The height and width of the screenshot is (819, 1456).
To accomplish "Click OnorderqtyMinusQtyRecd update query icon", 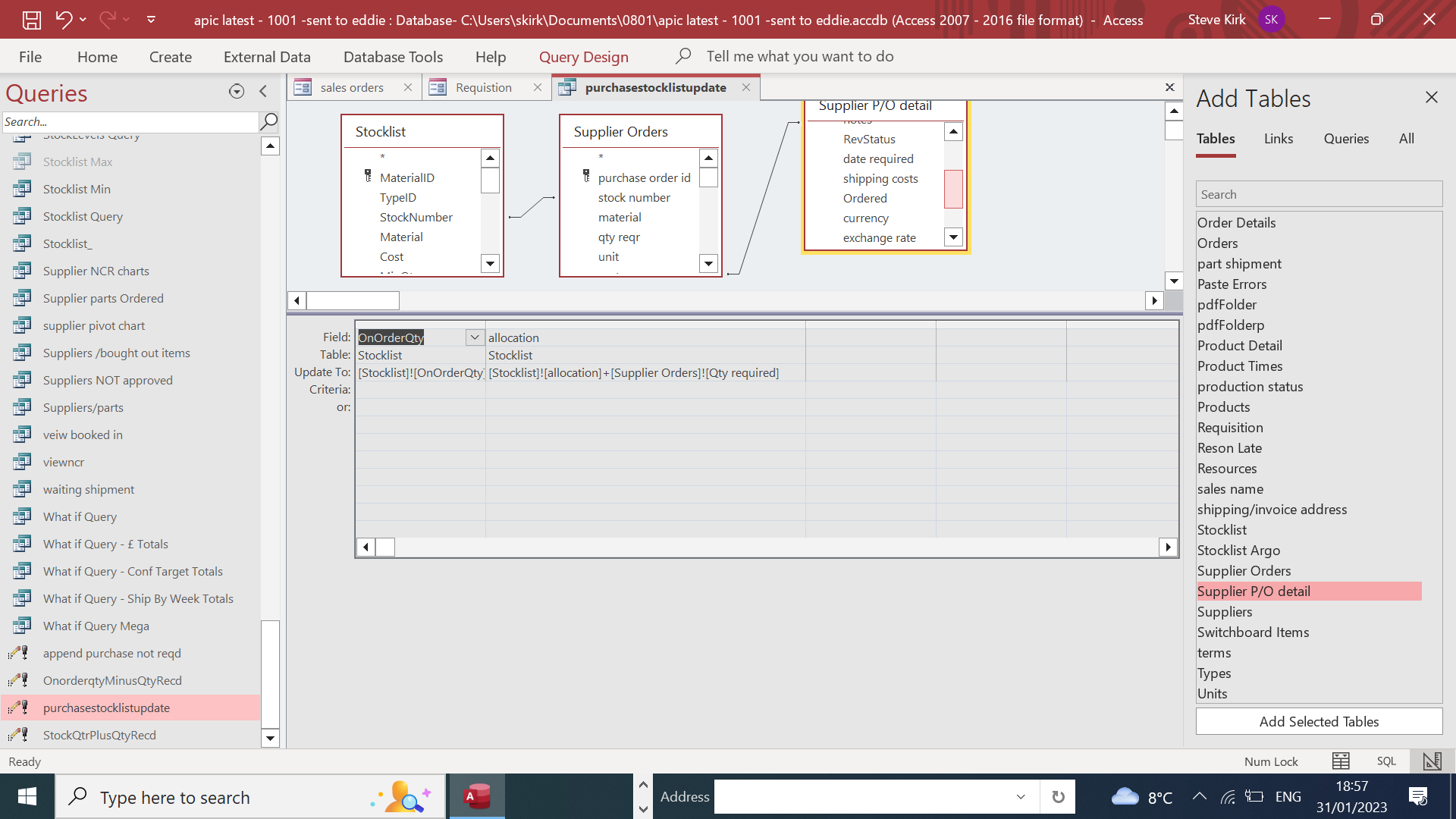I will pyautogui.click(x=18, y=680).
